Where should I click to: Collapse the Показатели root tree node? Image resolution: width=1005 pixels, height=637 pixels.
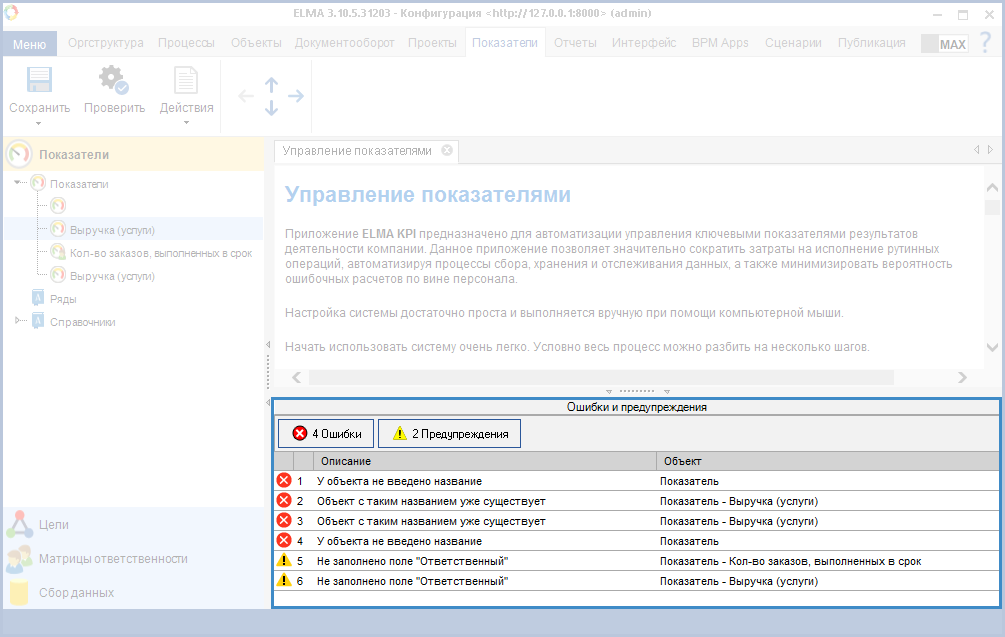click(x=18, y=183)
